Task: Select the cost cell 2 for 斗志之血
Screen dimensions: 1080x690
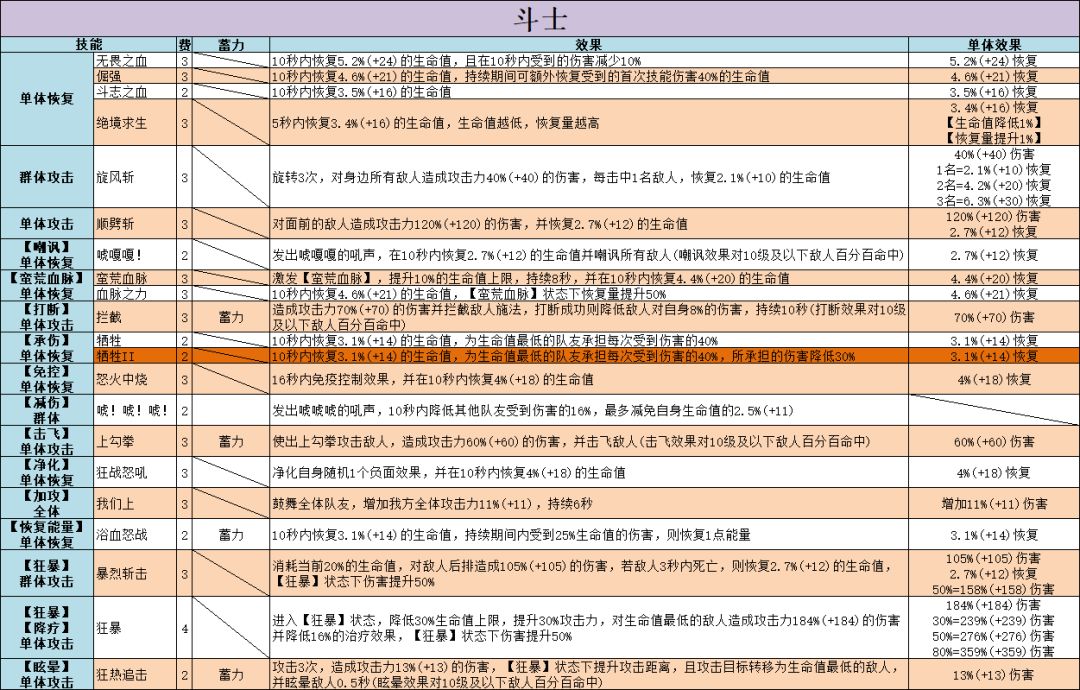Action: pyautogui.click(x=185, y=92)
